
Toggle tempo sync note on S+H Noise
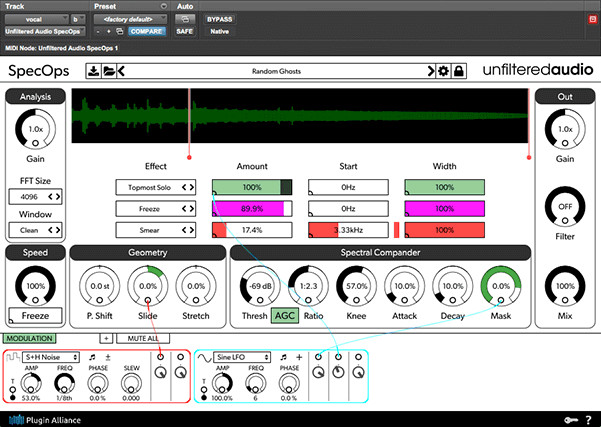(92, 357)
